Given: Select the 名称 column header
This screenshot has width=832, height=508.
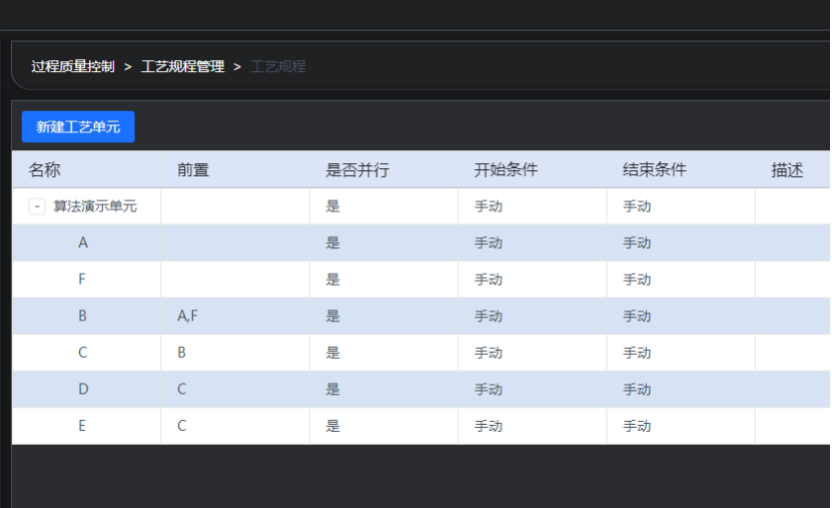Looking at the screenshot, I should (x=45, y=170).
